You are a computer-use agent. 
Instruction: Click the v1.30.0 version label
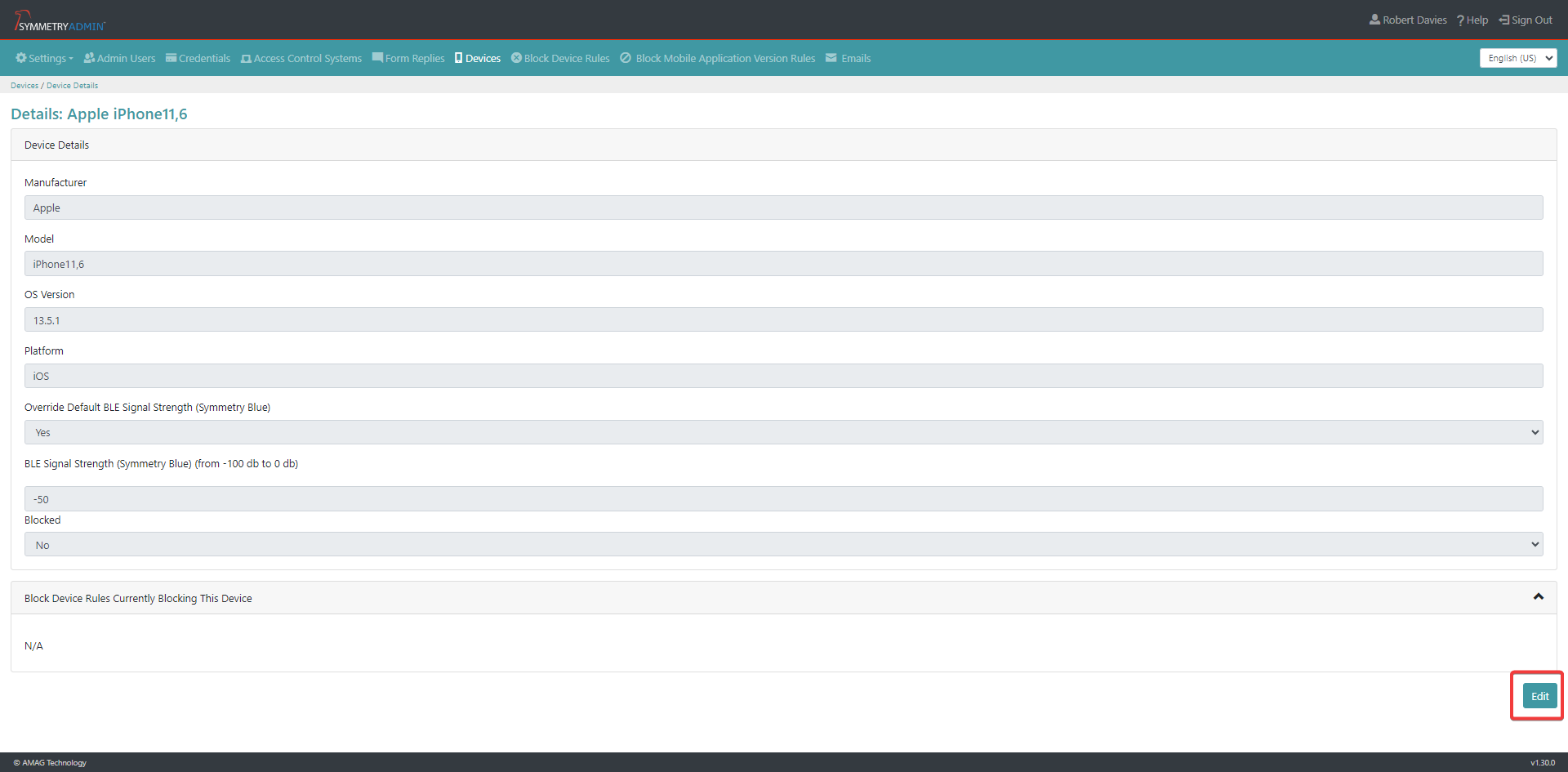coord(1543,762)
